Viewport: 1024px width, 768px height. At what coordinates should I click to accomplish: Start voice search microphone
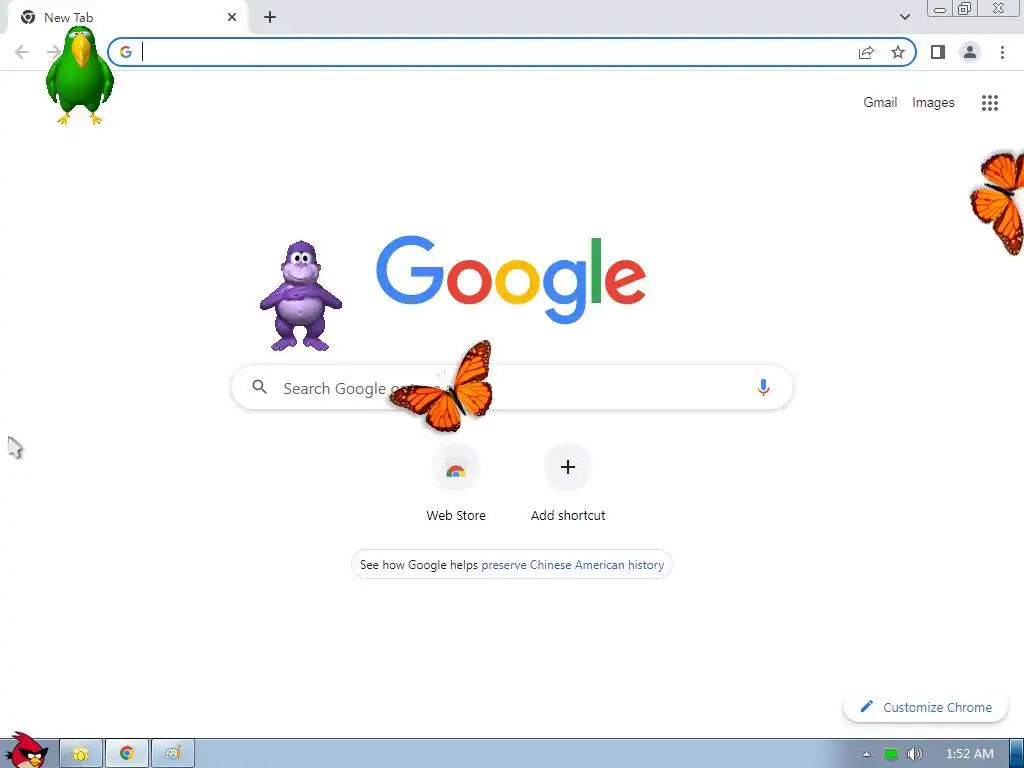763,387
